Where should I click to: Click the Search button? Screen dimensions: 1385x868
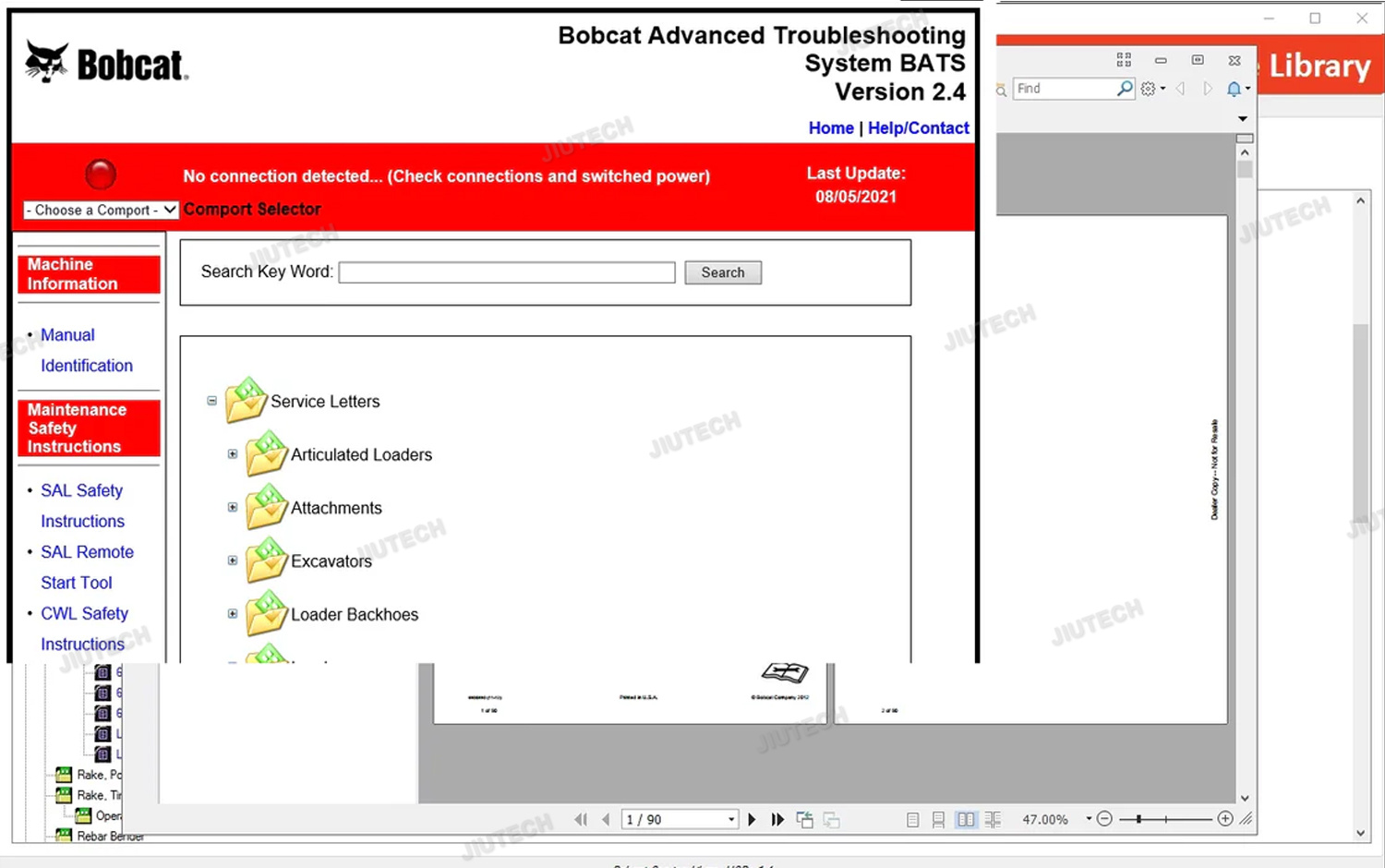click(722, 272)
